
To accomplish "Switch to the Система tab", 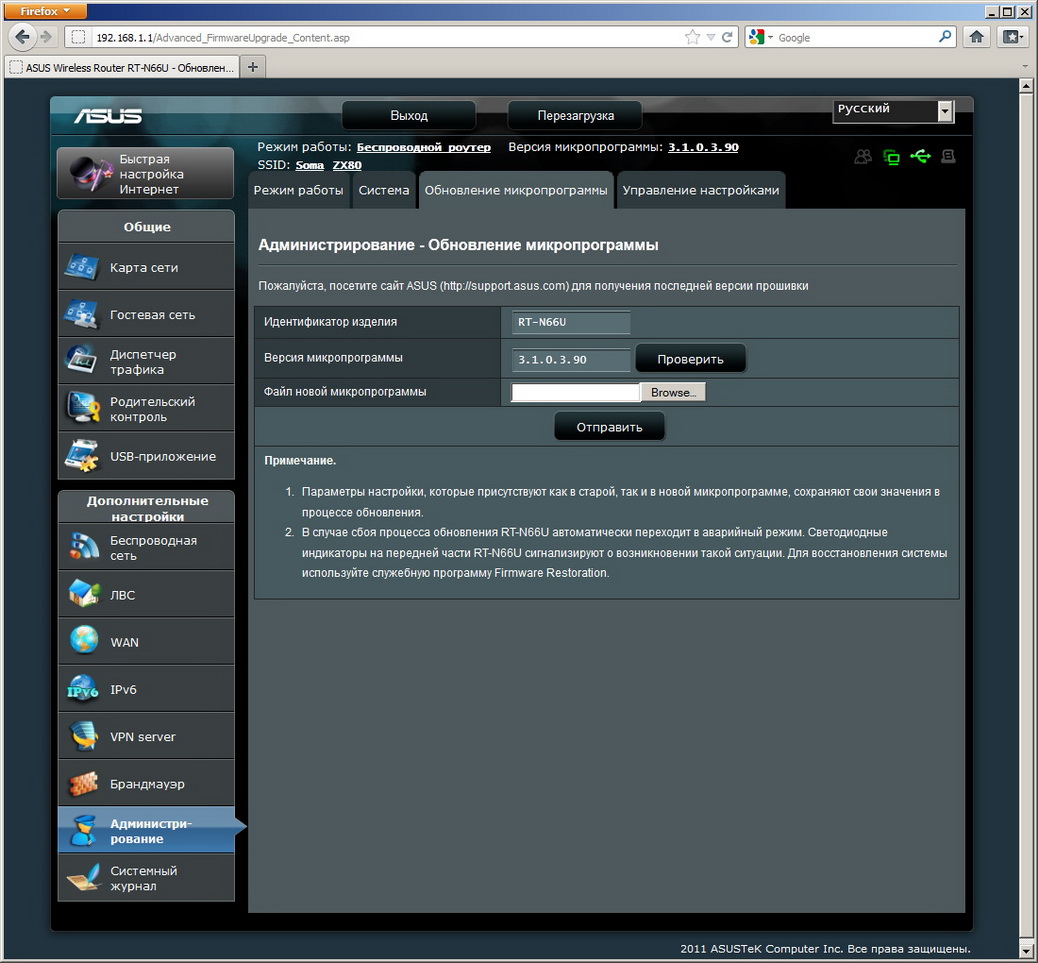I will (384, 190).
